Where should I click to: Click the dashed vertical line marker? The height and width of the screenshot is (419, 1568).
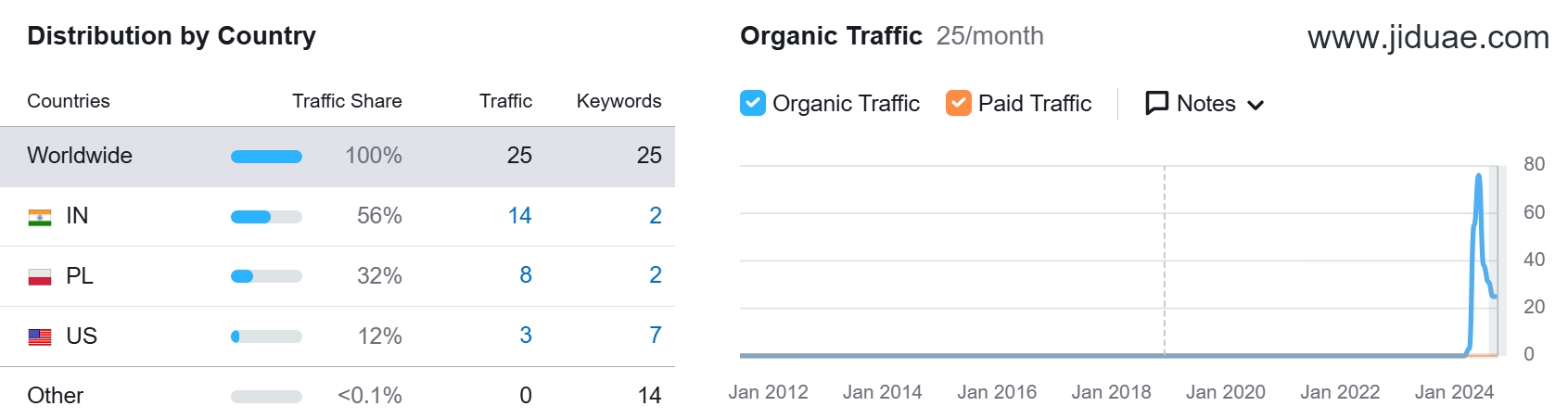click(1165, 260)
